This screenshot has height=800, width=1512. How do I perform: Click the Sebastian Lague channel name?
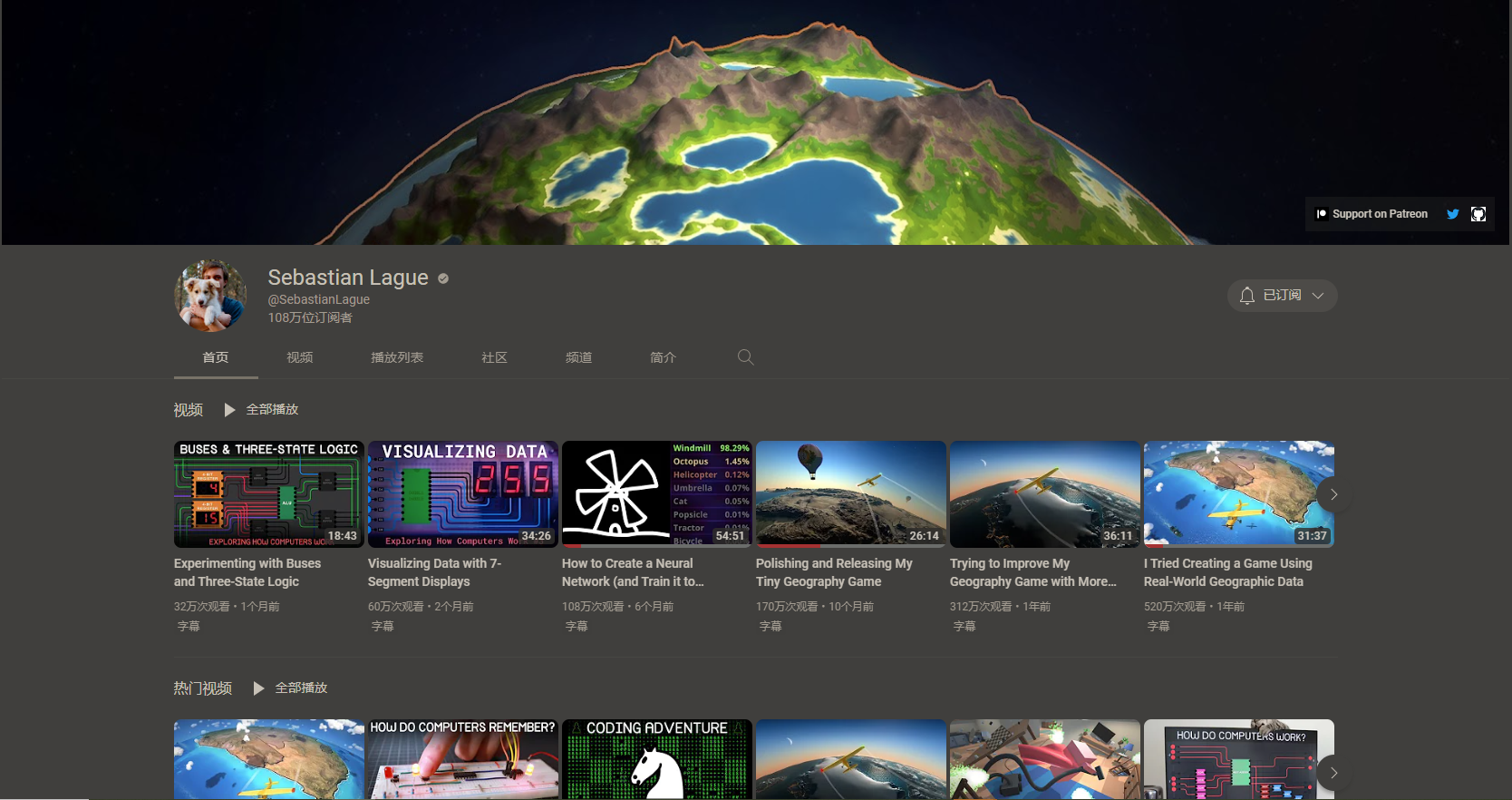(348, 278)
